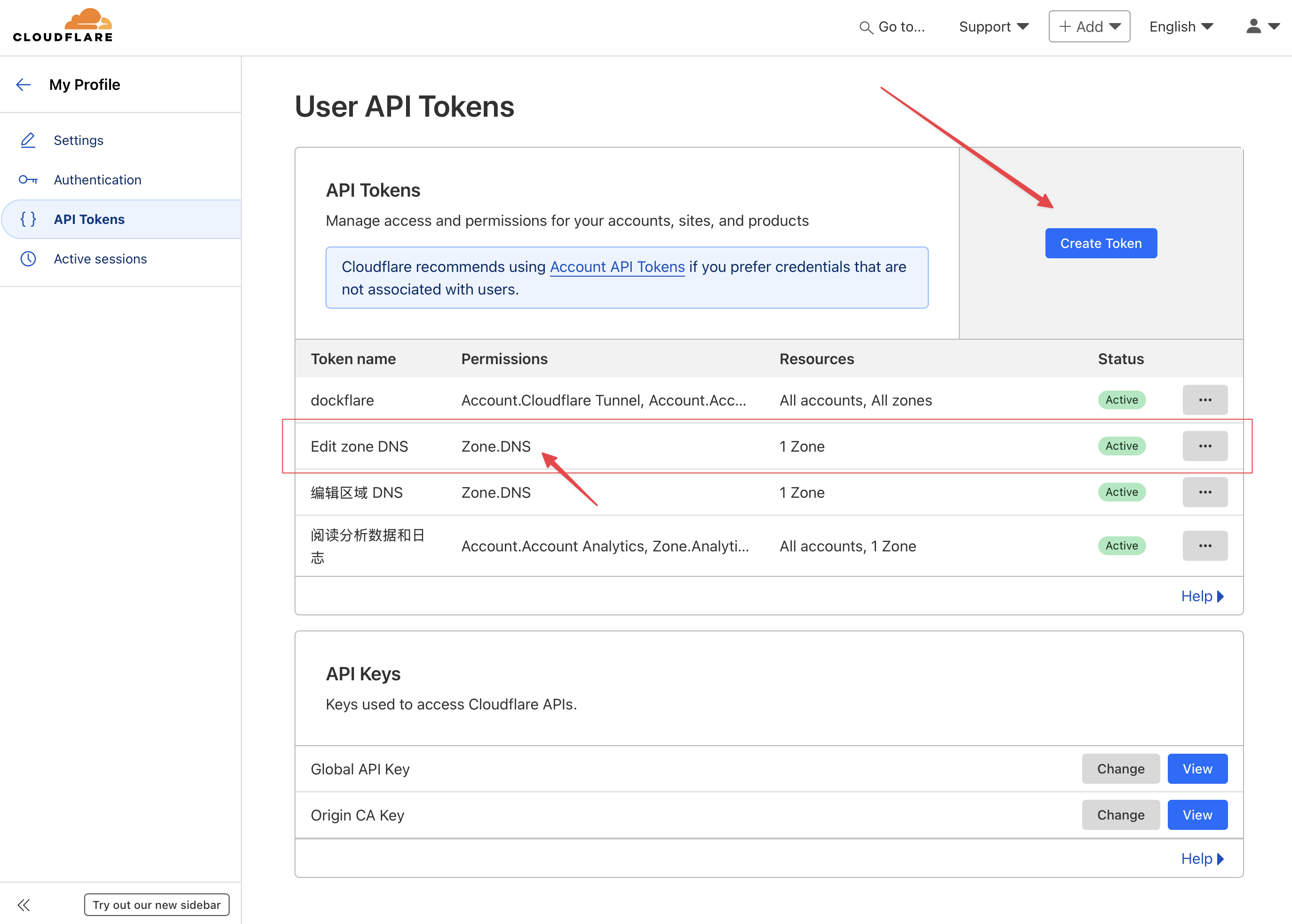This screenshot has width=1292, height=924.
Task: Click the key icon for Authentication
Action: (28, 180)
